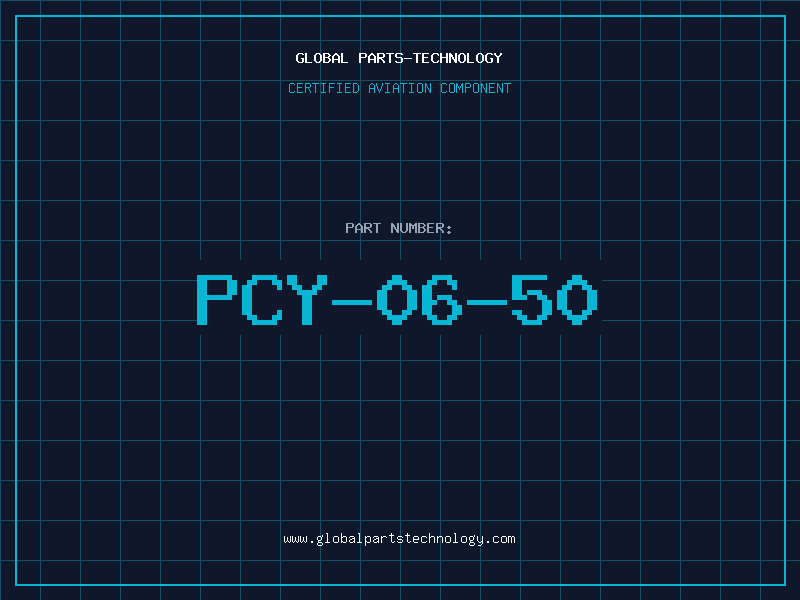Click the large letter Y in PCY
This screenshot has height=600, width=800.
pos(307,299)
